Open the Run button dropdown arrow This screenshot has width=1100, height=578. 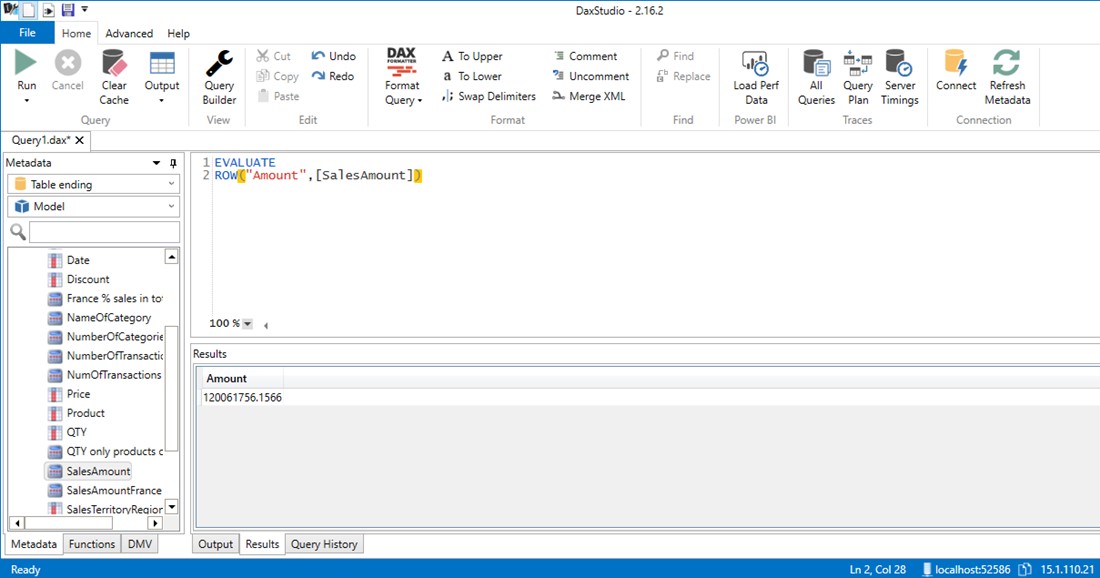tap(26, 100)
